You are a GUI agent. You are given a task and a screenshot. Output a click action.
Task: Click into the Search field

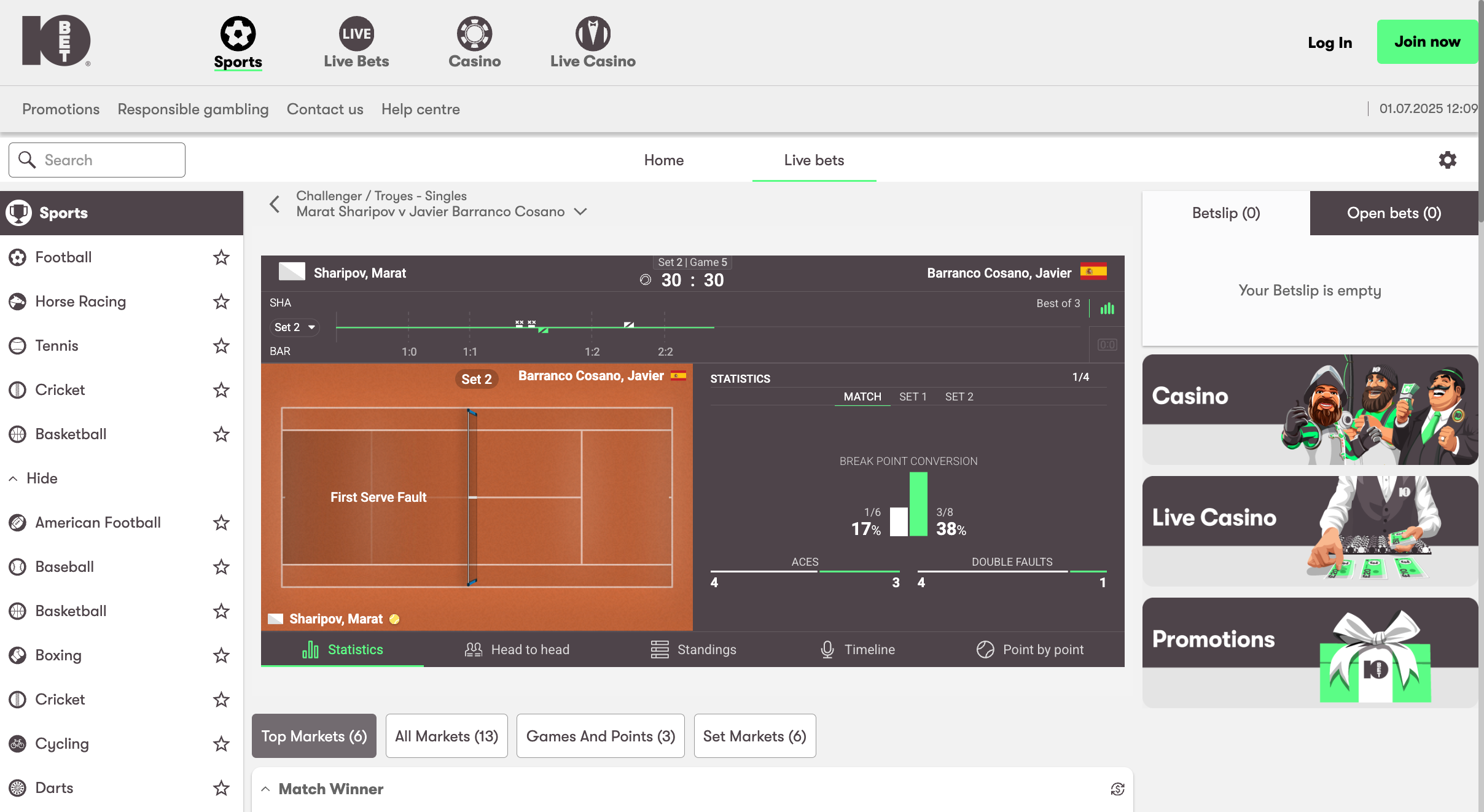pyautogui.click(x=97, y=160)
